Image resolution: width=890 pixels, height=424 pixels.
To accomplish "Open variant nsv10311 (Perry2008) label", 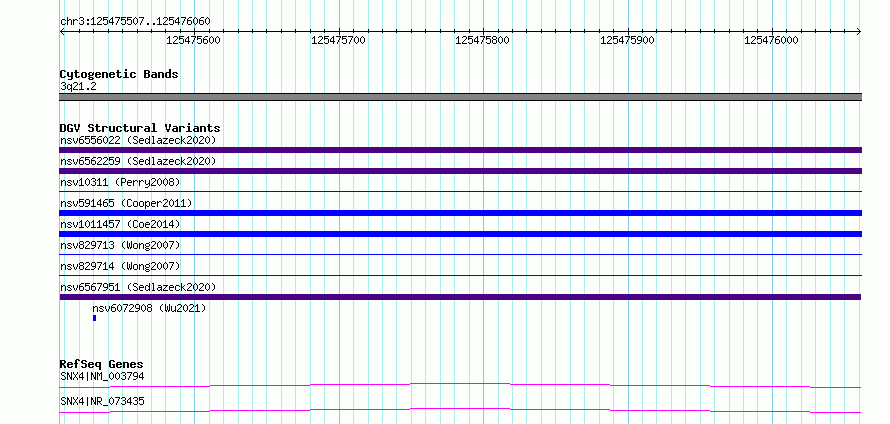I will pyautogui.click(x=120, y=182).
